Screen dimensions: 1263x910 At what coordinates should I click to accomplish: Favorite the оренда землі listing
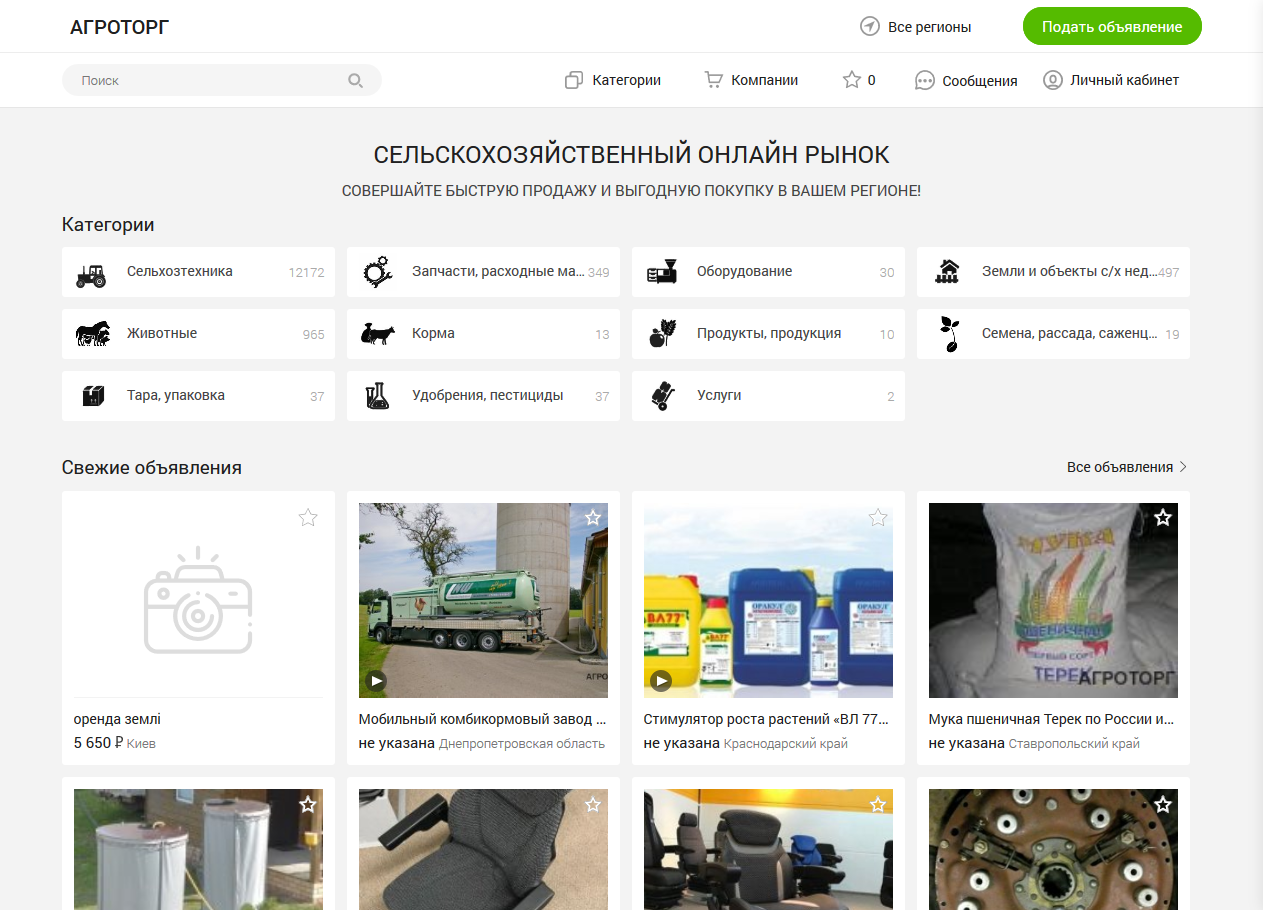[308, 517]
